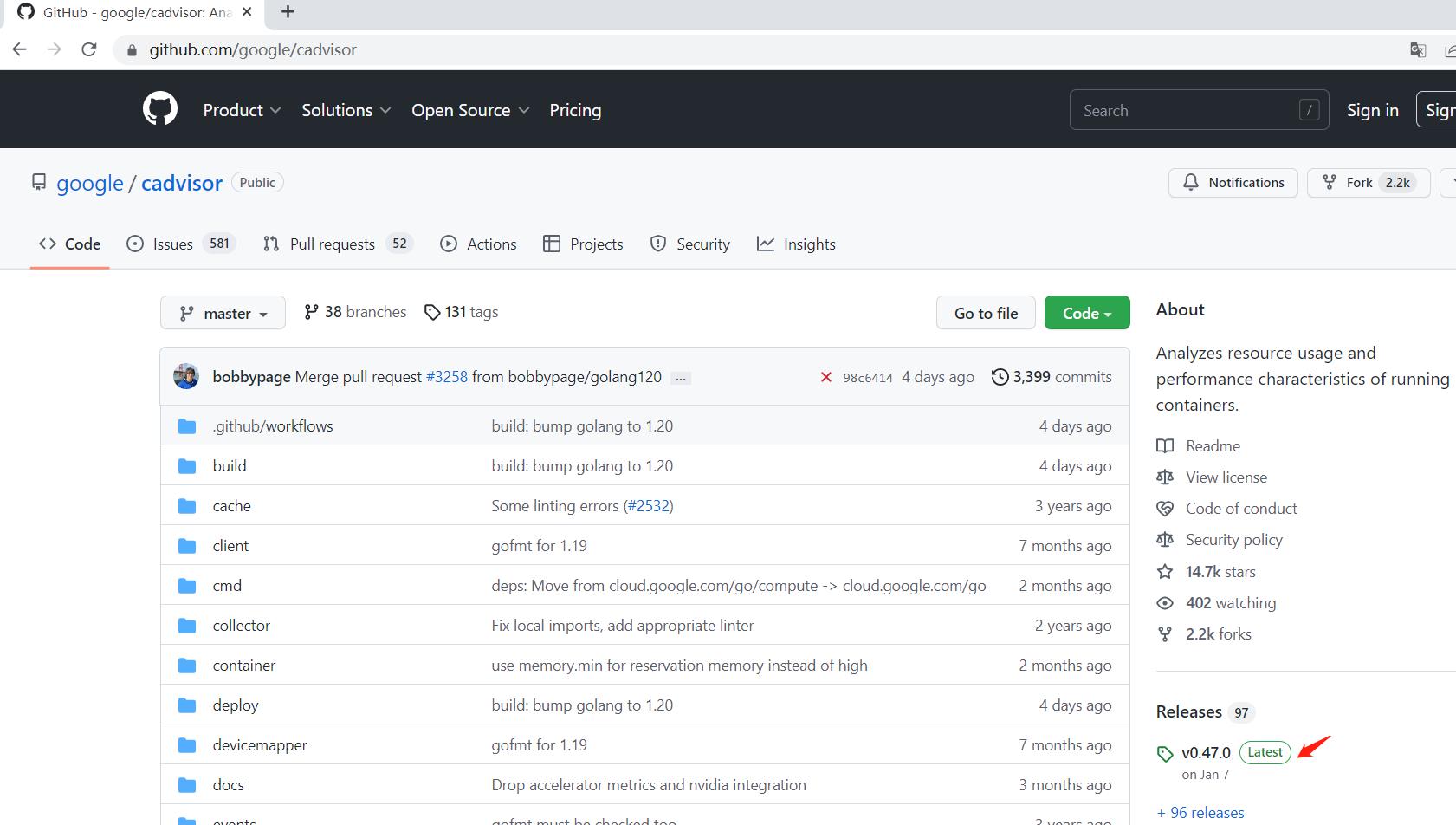Open the google owner link

click(90, 183)
